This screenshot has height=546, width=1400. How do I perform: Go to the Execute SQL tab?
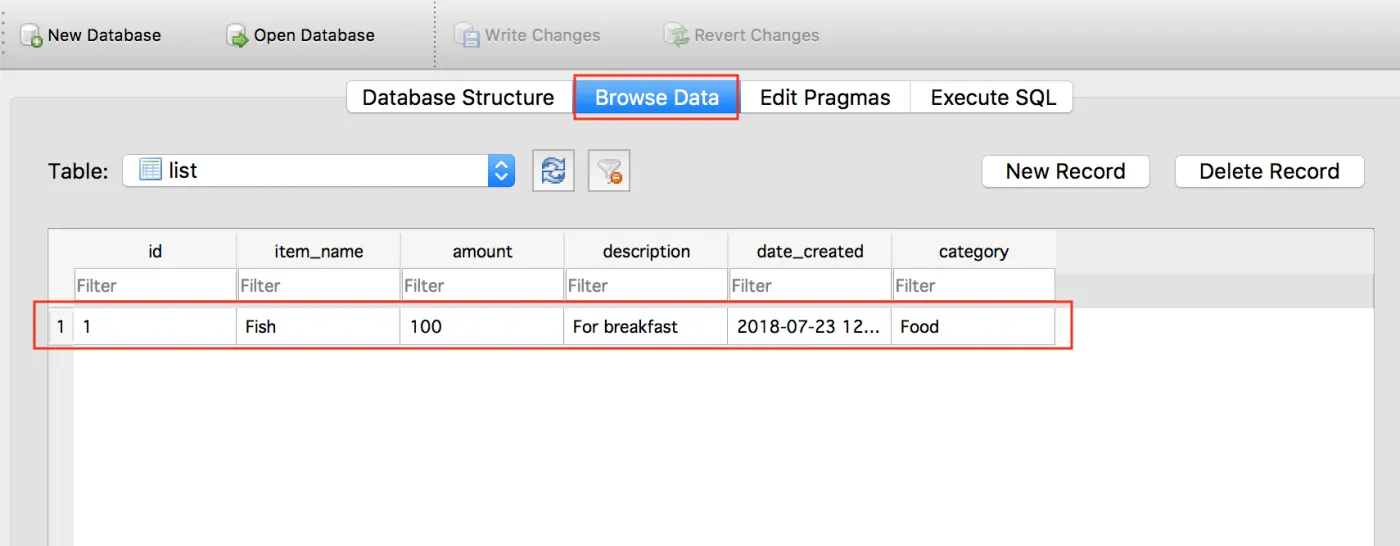(993, 98)
